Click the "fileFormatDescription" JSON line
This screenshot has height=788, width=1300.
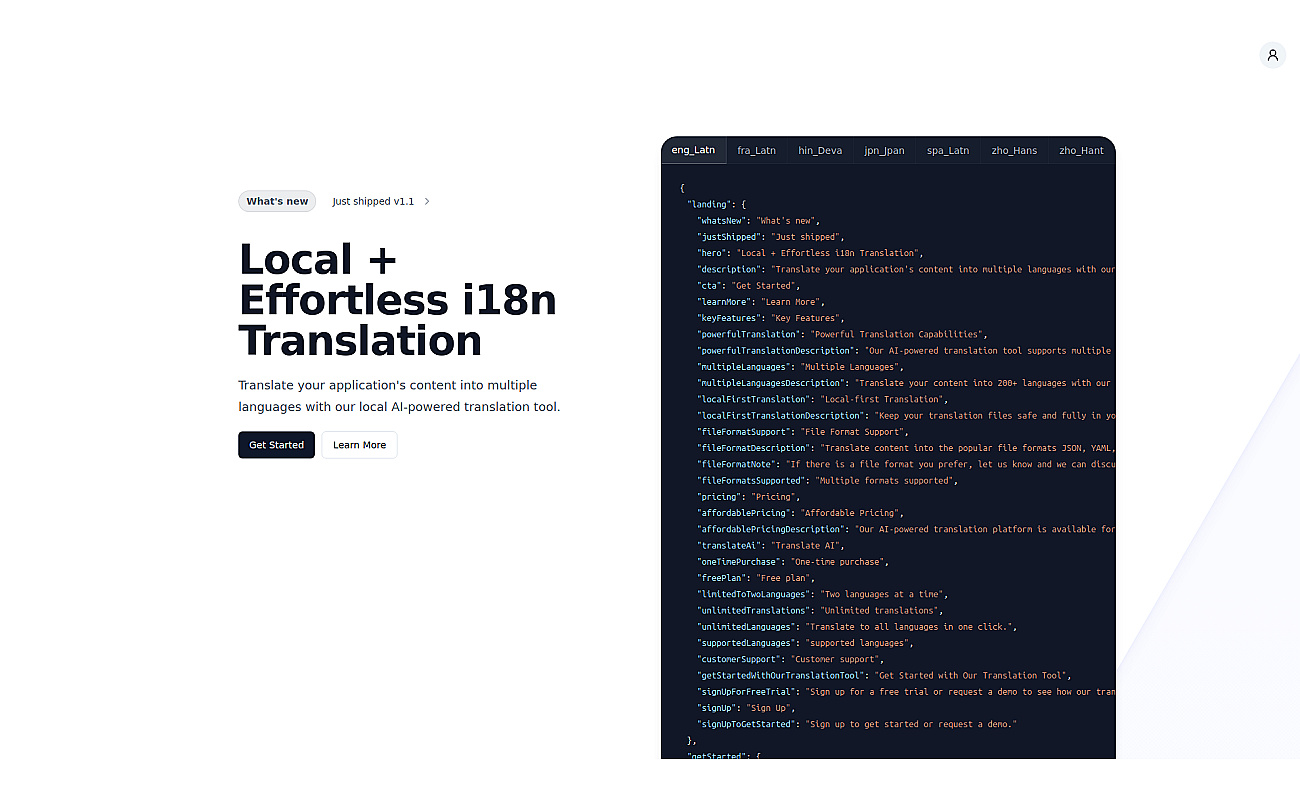tap(906, 448)
